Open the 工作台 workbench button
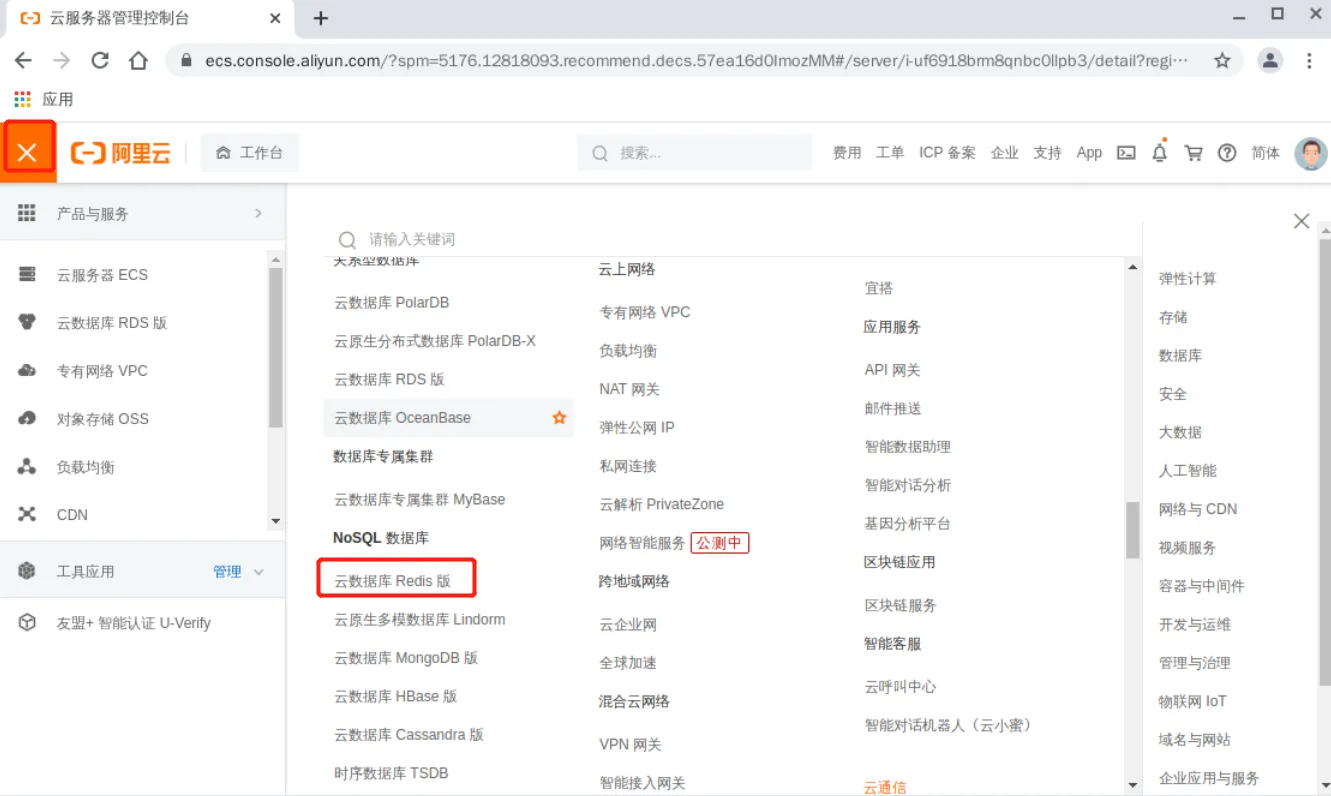 click(x=250, y=153)
